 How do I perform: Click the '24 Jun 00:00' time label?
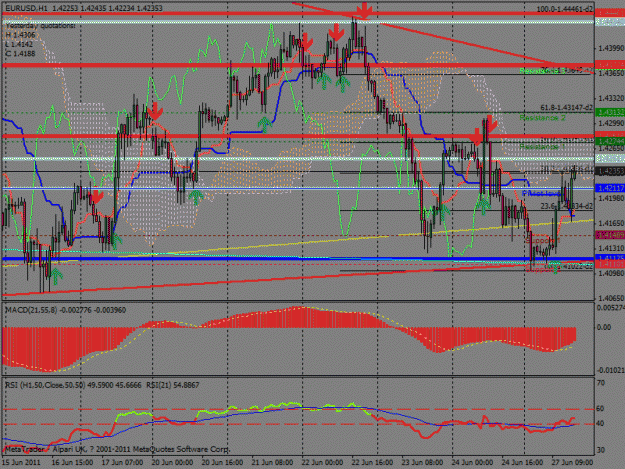(x=472, y=462)
